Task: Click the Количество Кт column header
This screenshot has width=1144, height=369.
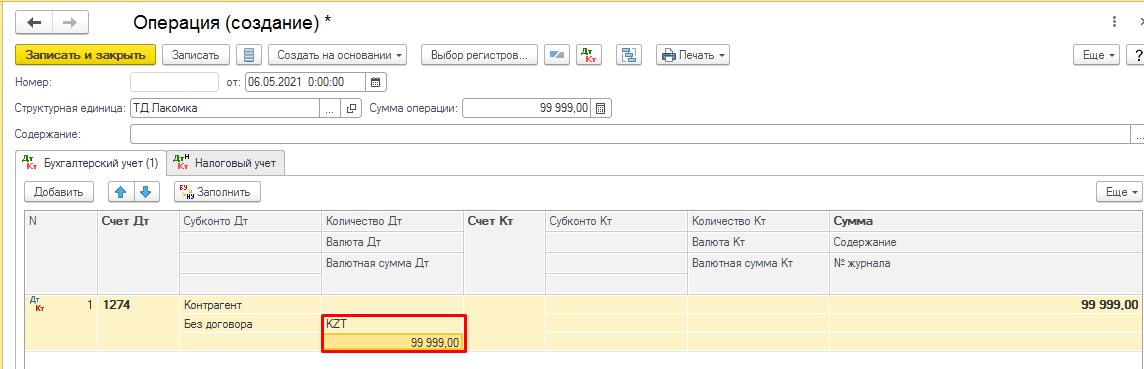Action: point(758,221)
